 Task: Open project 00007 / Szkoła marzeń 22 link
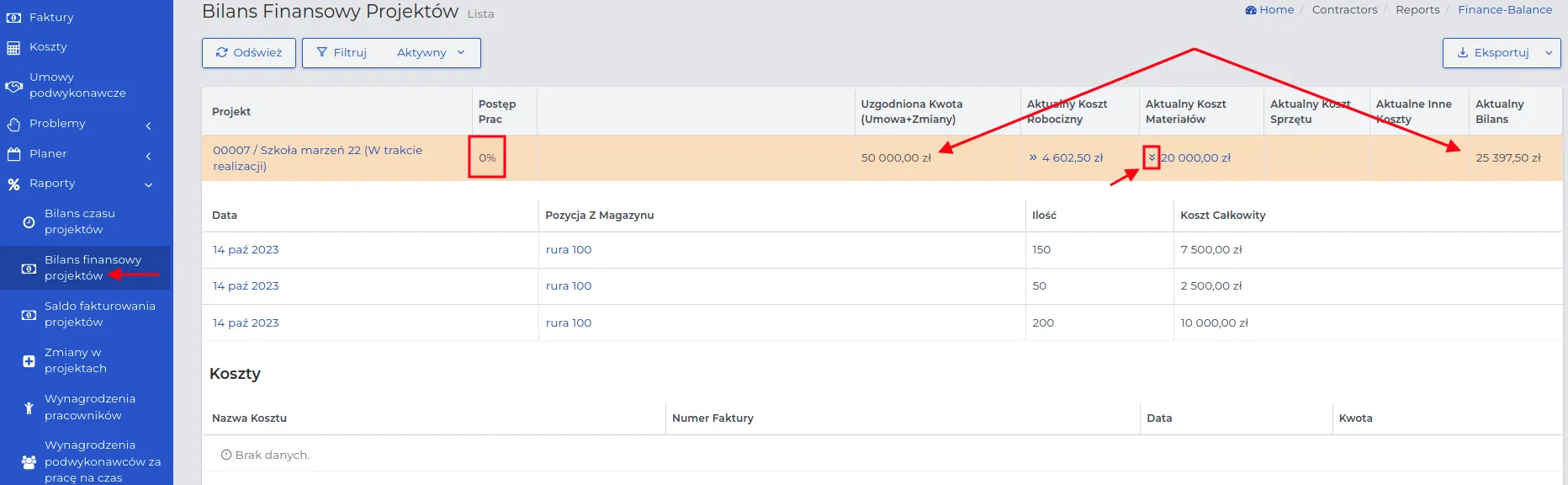pyautogui.click(x=318, y=158)
